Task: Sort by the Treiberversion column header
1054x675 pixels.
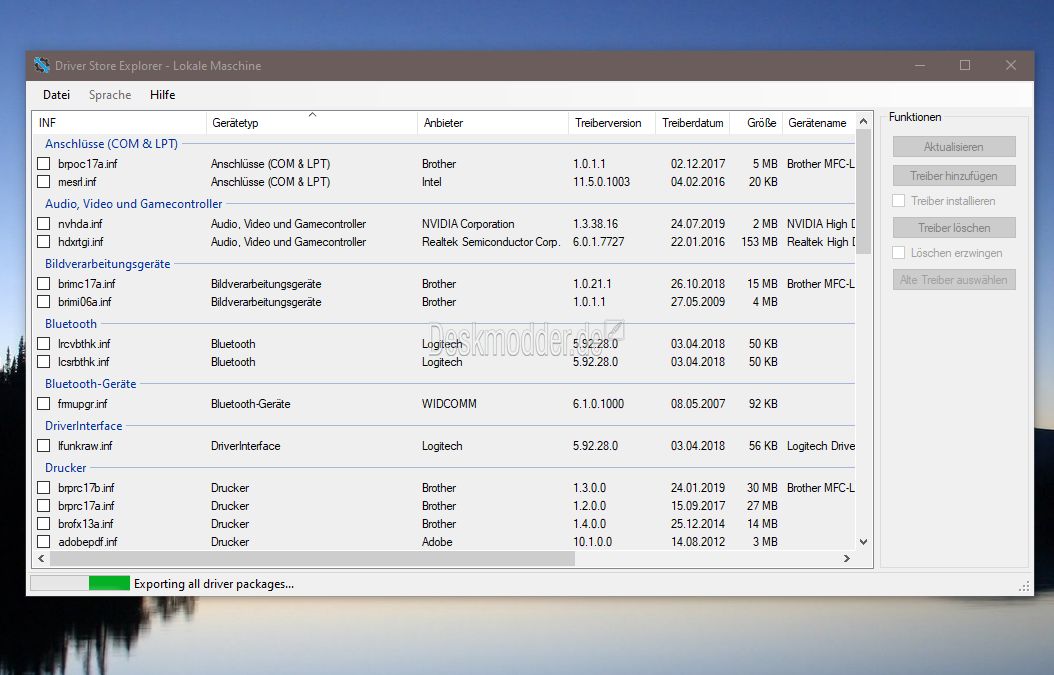Action: pyautogui.click(x=612, y=122)
